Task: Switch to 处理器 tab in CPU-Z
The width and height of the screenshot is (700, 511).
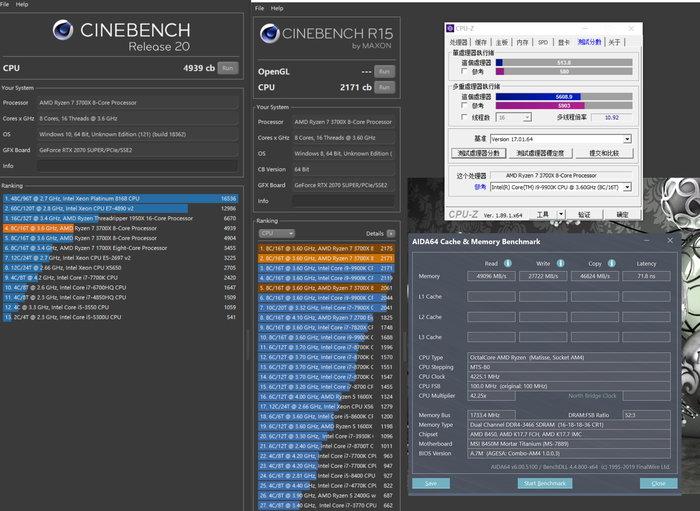Action: (458, 42)
